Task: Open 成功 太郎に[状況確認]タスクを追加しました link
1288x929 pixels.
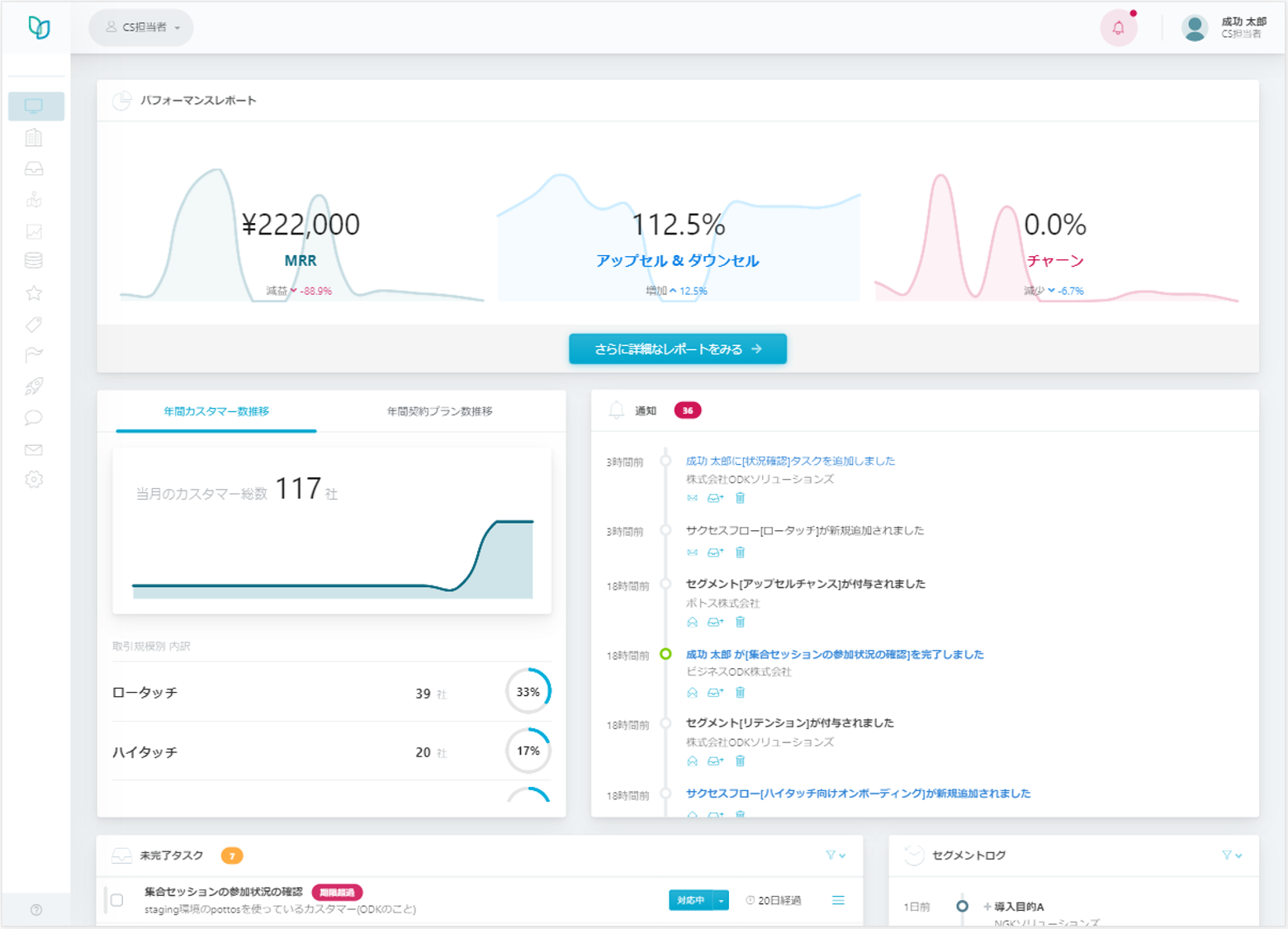Action: pyautogui.click(x=790, y=461)
